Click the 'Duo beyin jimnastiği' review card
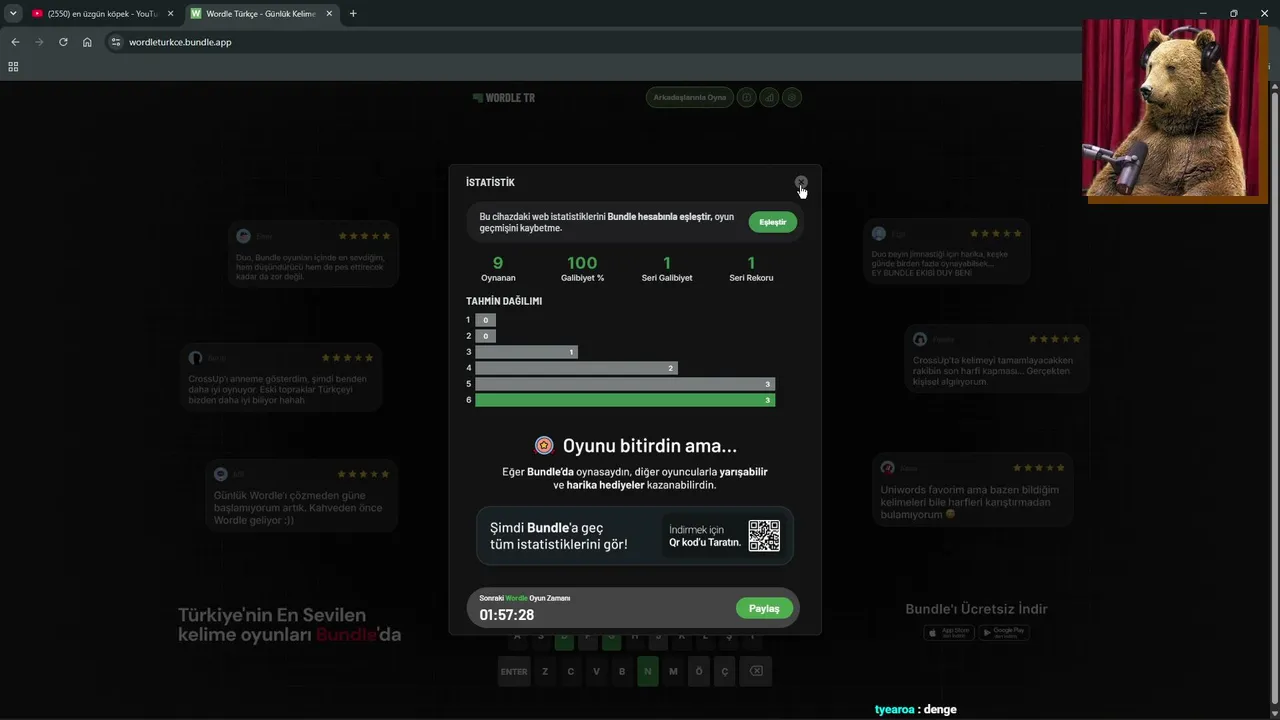Screen dimensions: 1280x720 947,252
